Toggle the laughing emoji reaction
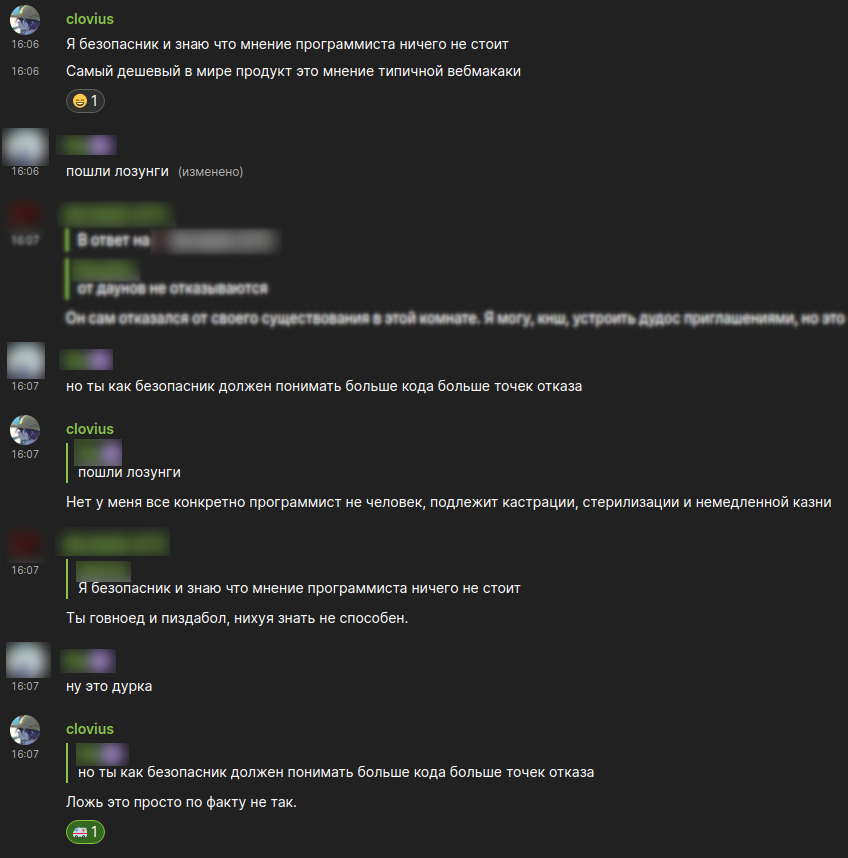This screenshot has width=848, height=858. 85,101
